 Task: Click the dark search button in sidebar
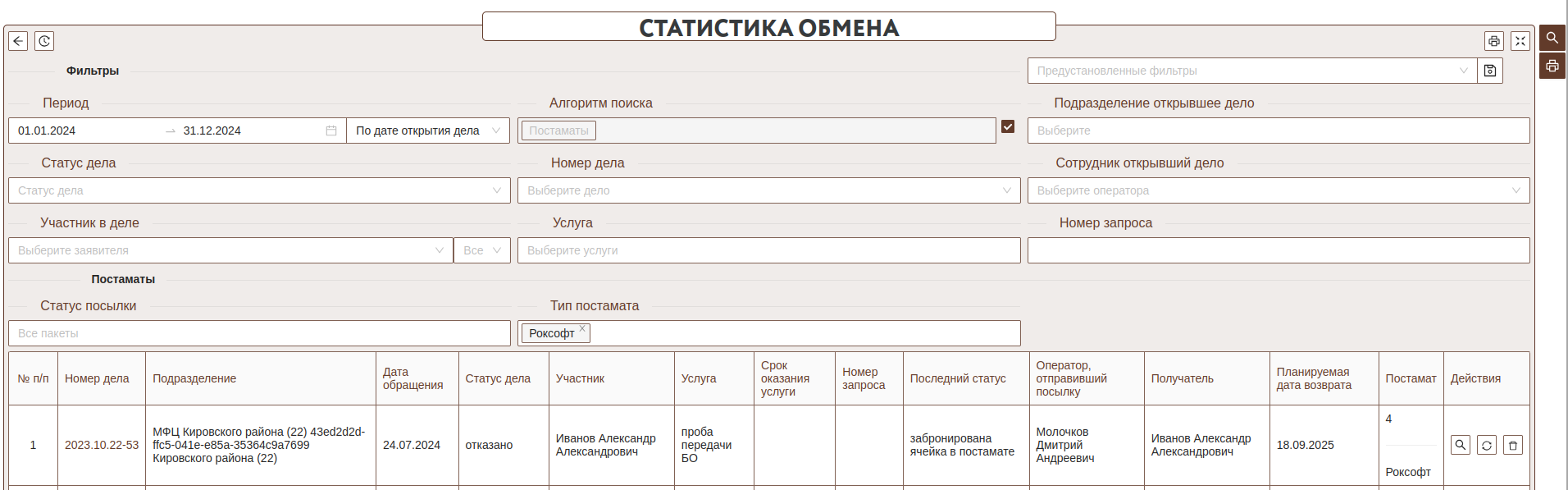pos(1552,38)
